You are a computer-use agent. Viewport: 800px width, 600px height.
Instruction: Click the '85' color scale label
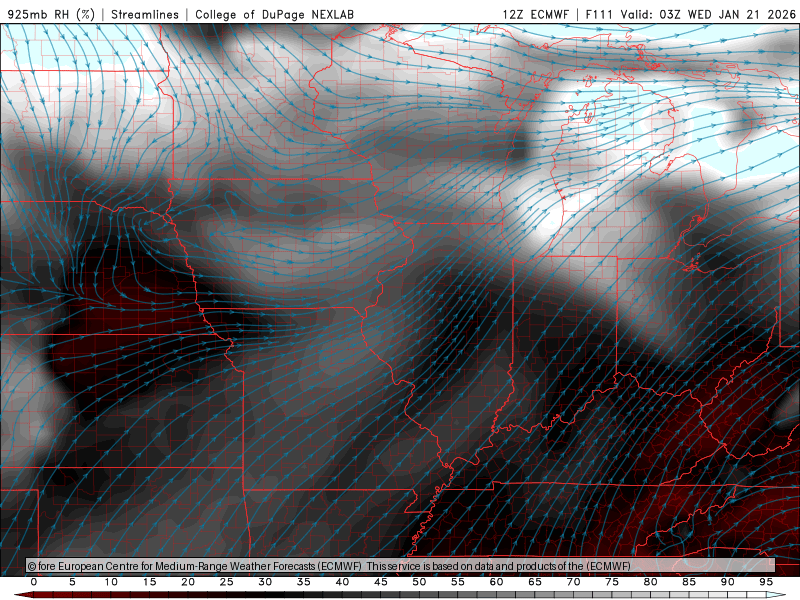[x=689, y=582]
